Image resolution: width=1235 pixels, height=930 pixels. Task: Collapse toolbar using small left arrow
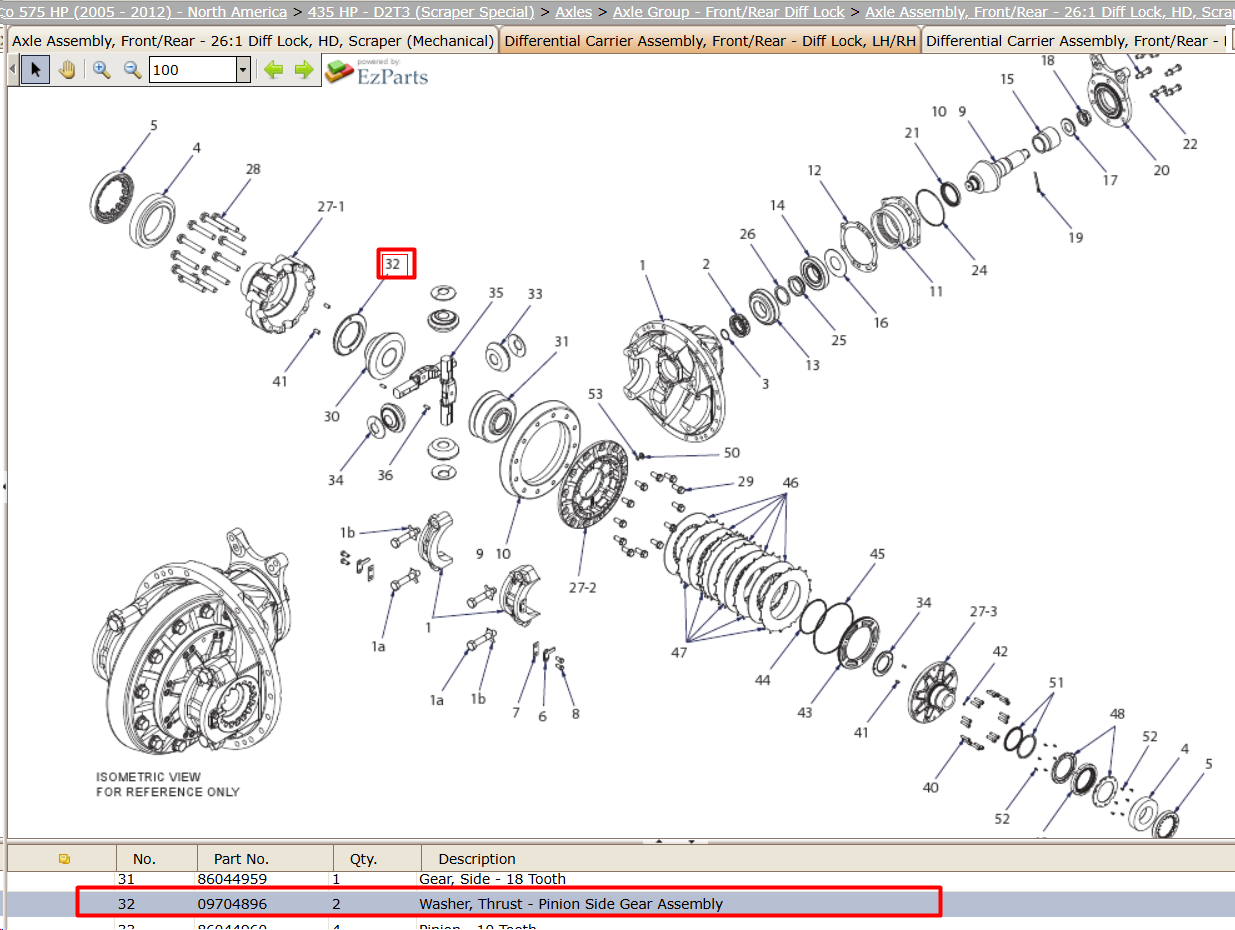pos(11,70)
